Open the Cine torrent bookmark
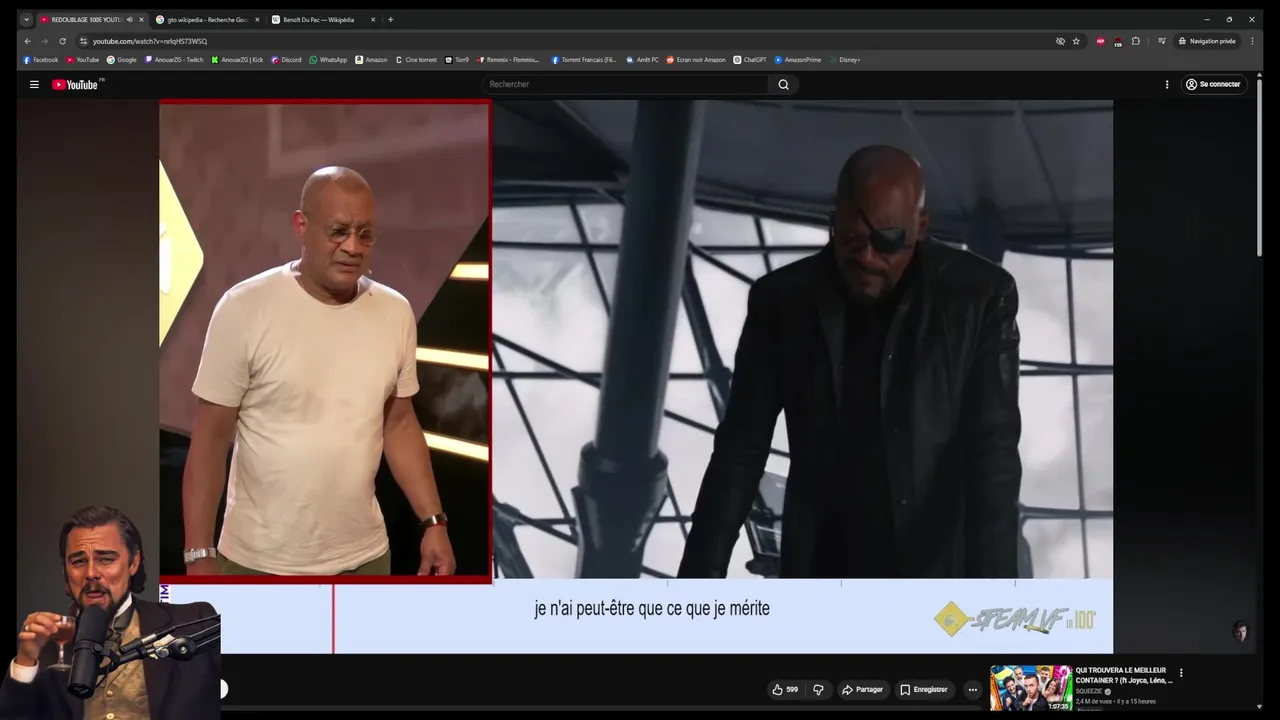 point(416,60)
